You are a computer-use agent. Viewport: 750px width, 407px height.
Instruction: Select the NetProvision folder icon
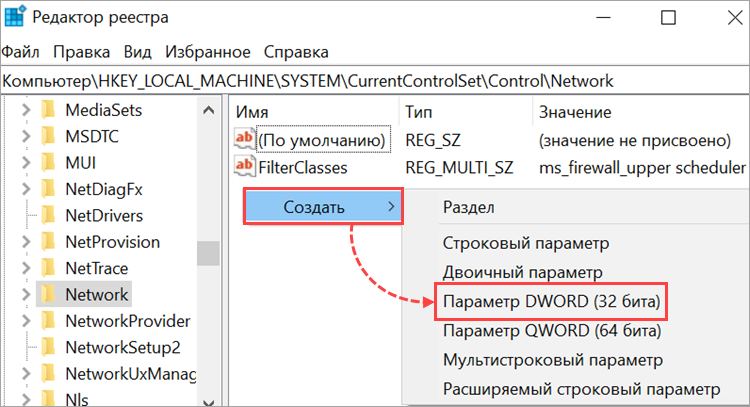(48, 242)
